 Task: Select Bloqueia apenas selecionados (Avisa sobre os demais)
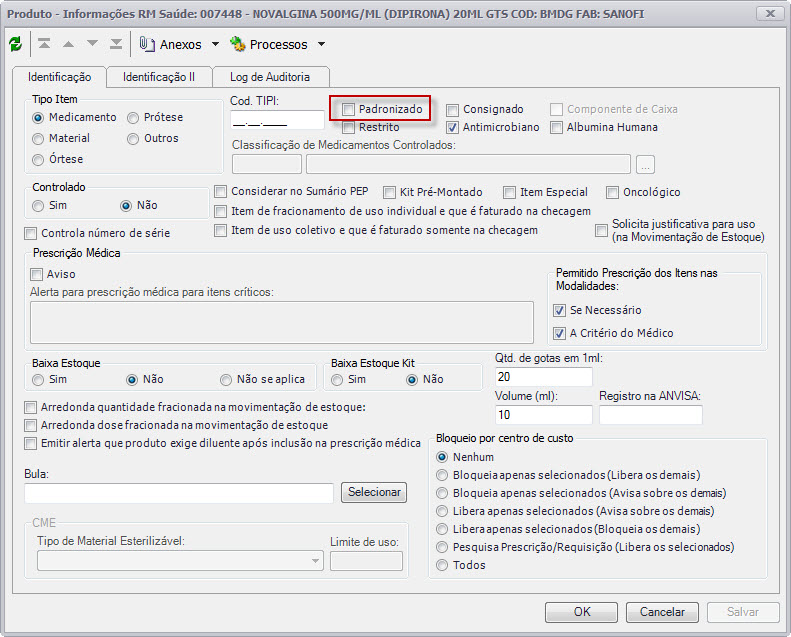click(x=442, y=493)
